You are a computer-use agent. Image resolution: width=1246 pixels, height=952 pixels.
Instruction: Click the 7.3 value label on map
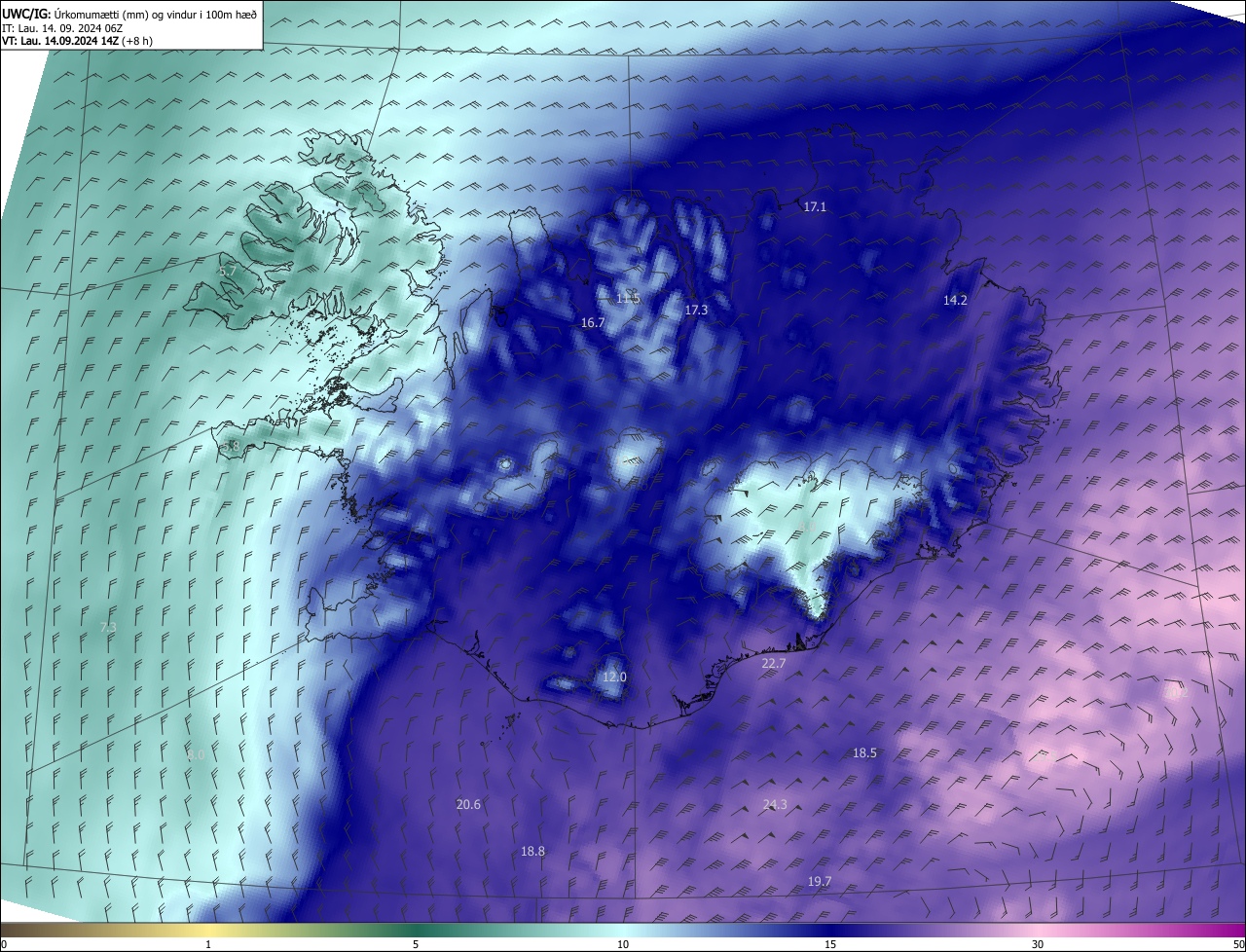108,628
